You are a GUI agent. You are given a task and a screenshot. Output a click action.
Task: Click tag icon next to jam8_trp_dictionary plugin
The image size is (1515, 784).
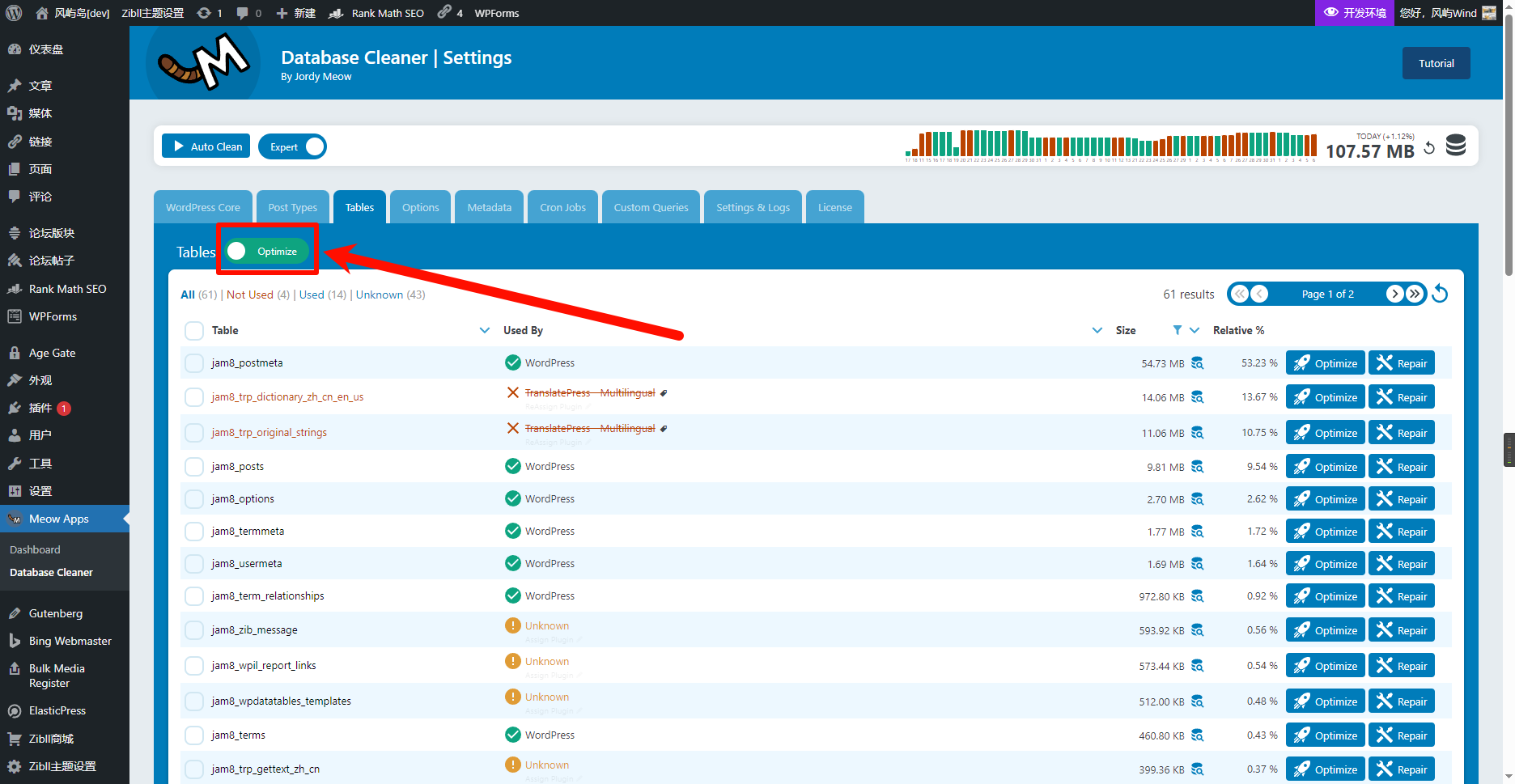tap(664, 393)
